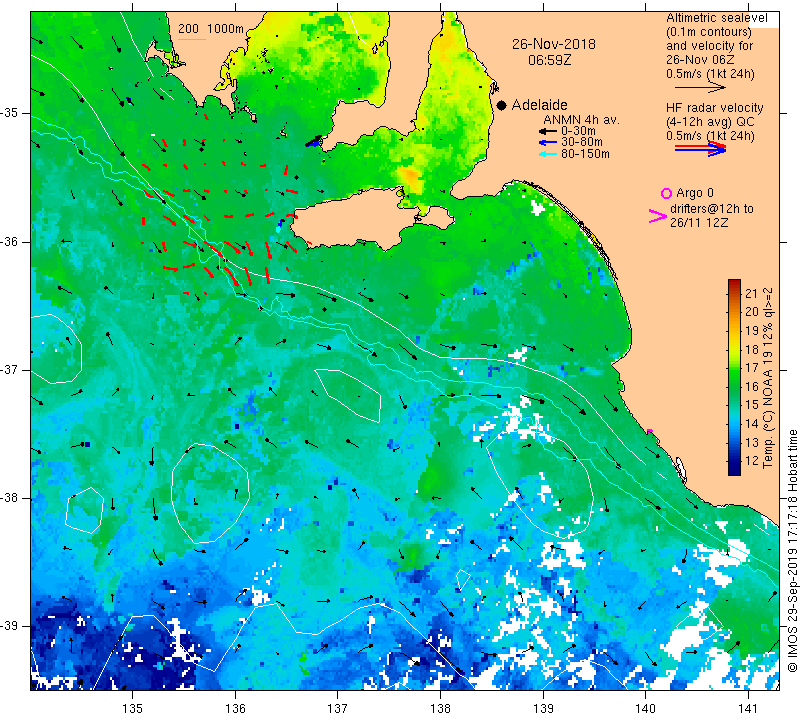Screen dimensions: 800x720
Task: Click the 'ANMN 4h av.' legend heading
Action: coord(581,120)
